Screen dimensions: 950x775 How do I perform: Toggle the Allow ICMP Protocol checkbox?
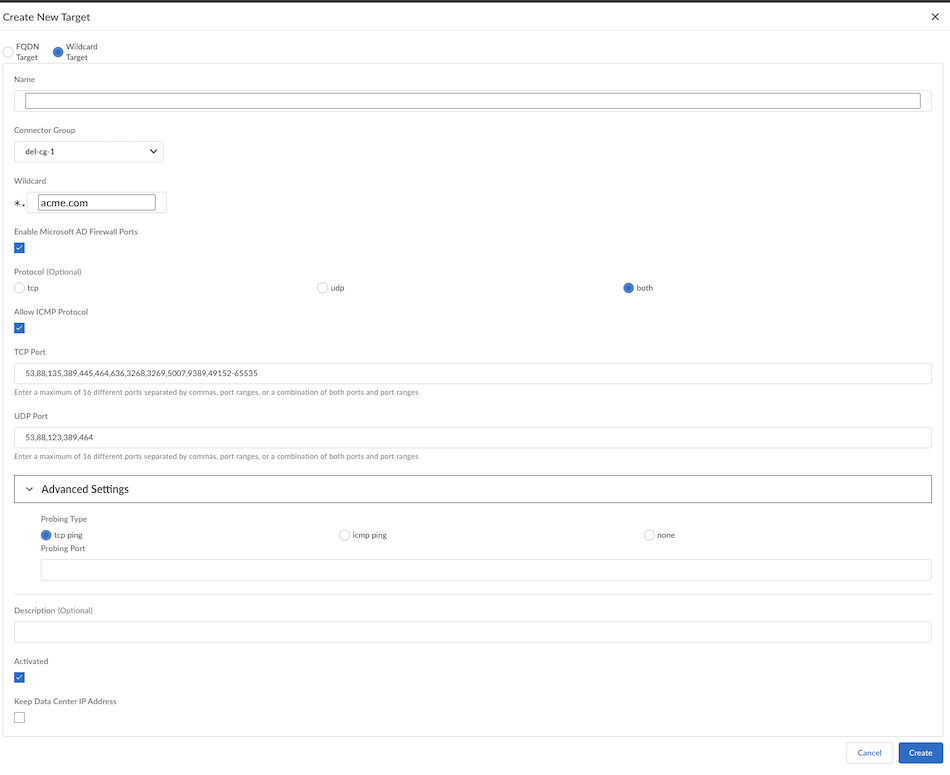(19, 328)
